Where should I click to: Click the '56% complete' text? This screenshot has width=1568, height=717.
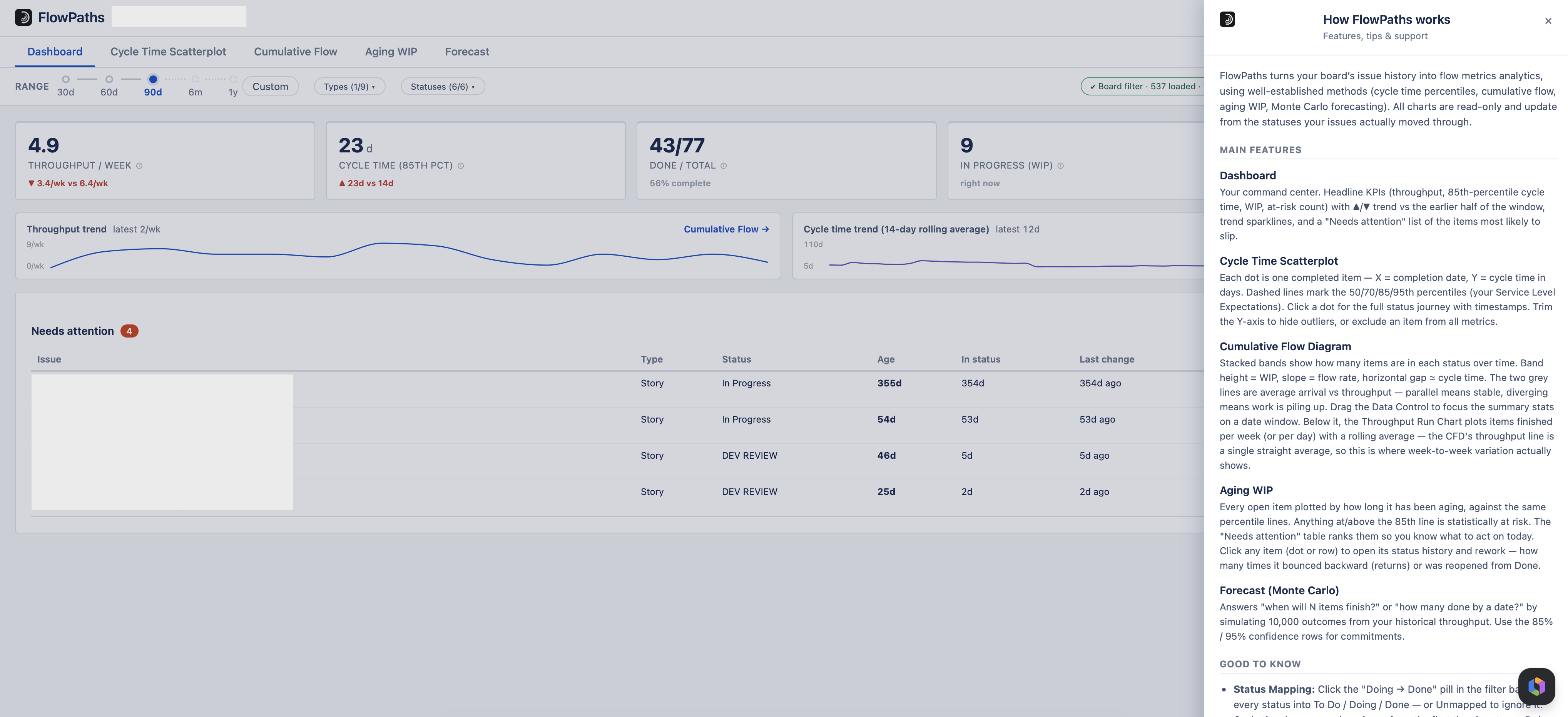tap(680, 183)
